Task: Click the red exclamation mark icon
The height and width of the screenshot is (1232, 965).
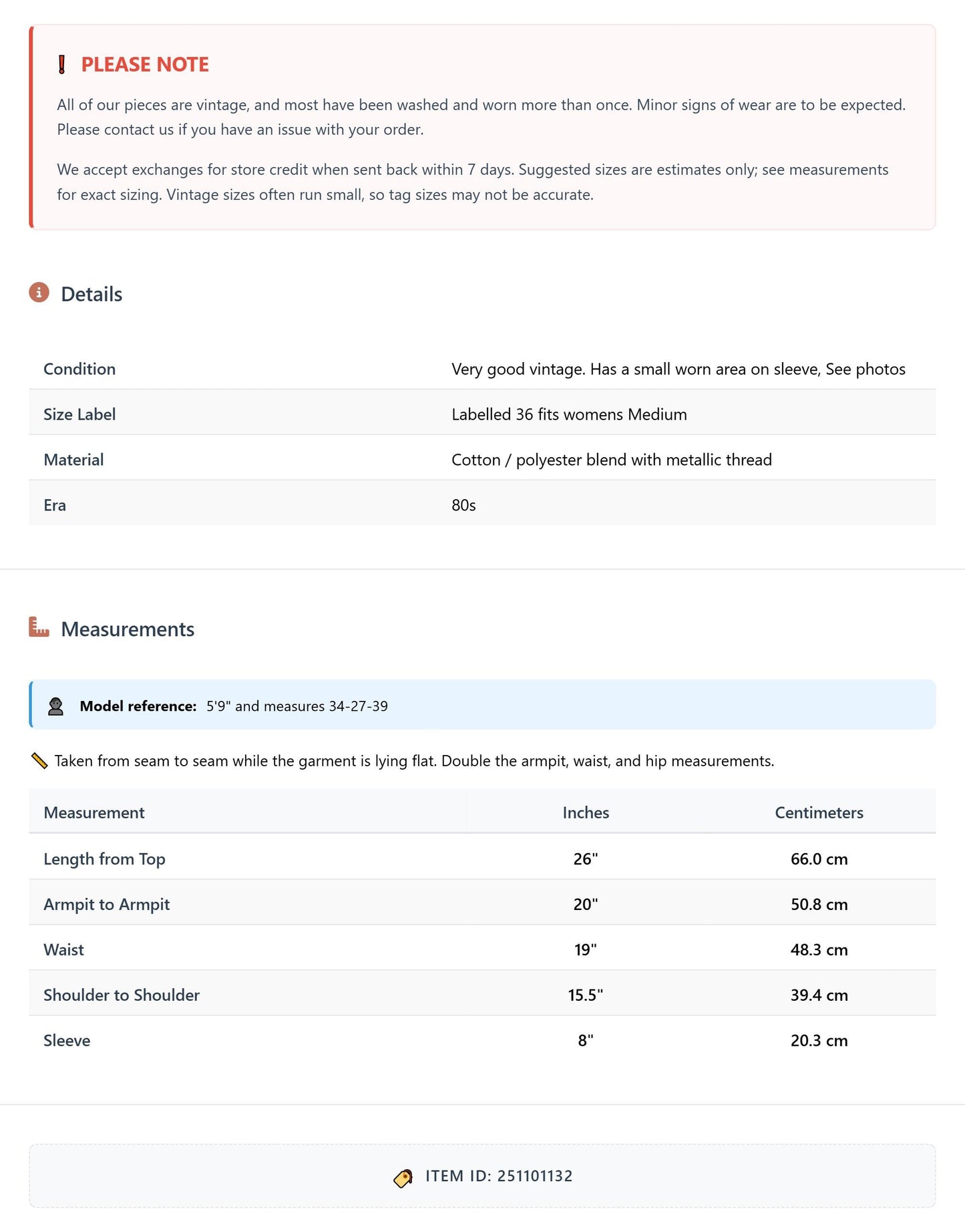Action: (x=62, y=65)
